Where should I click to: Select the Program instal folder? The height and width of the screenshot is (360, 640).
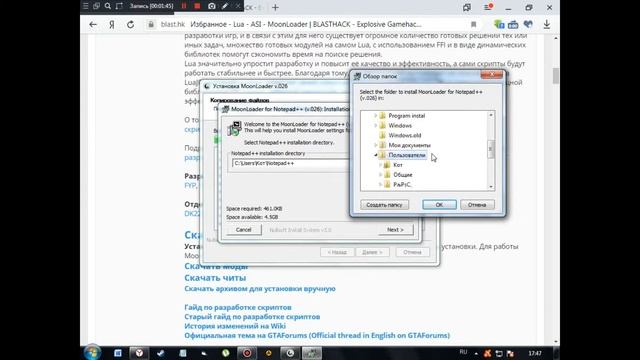[x=407, y=116]
